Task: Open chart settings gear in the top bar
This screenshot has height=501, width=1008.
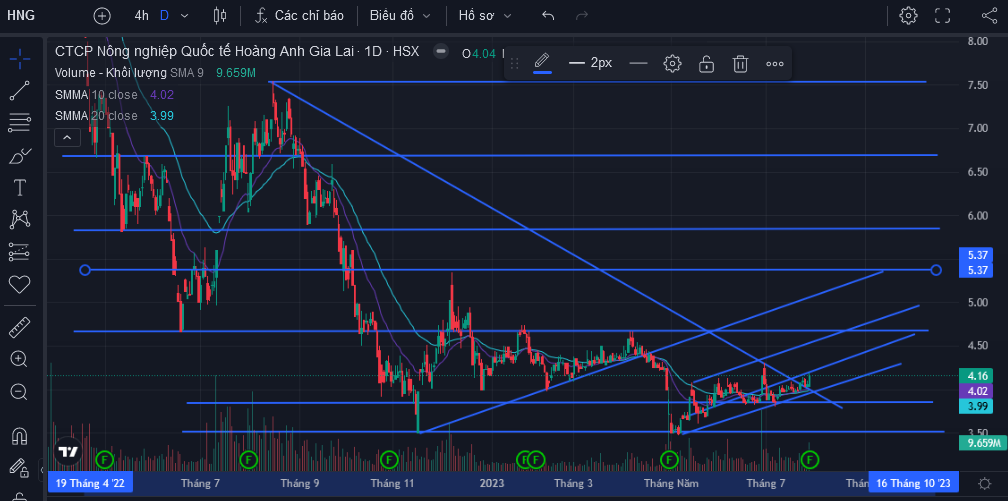Action: coord(908,15)
